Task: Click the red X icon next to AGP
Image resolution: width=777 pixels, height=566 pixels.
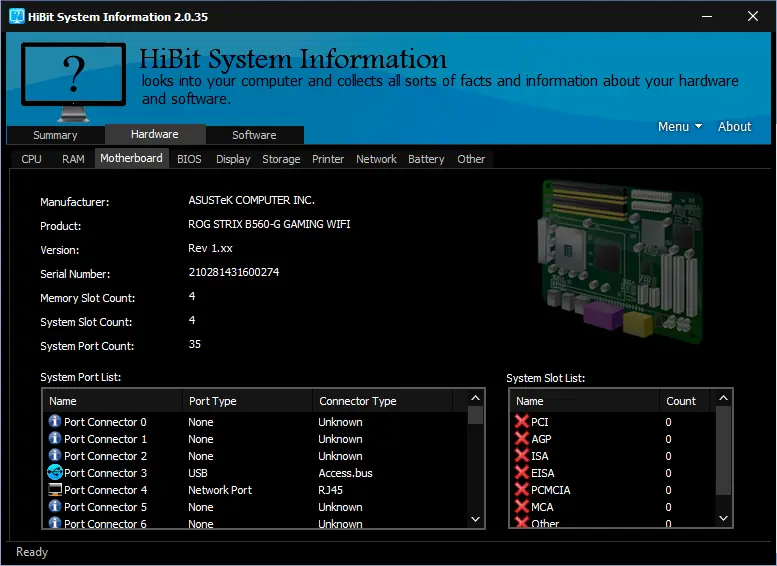Action: 521,438
